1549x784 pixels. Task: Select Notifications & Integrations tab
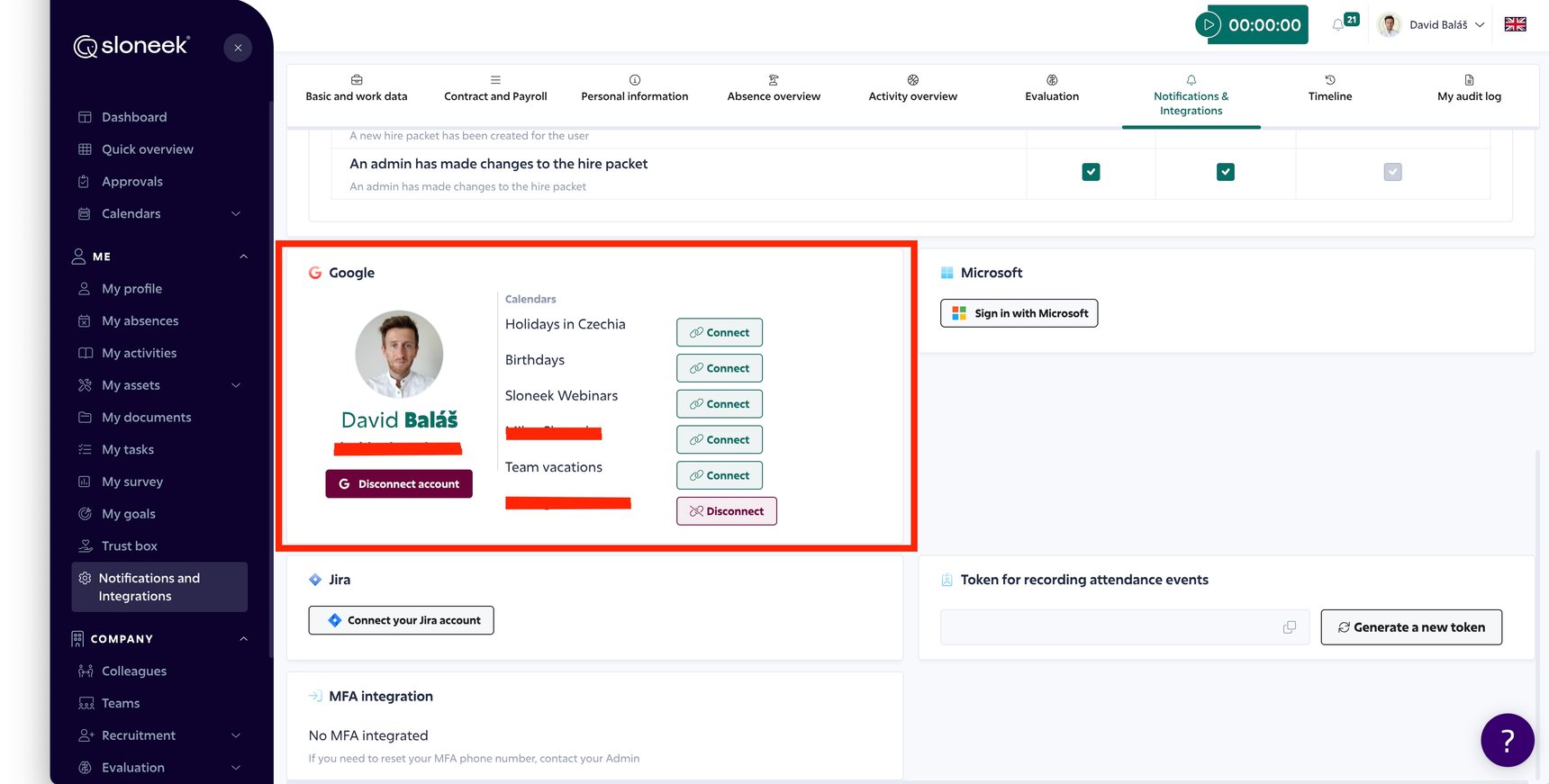pos(1191,96)
